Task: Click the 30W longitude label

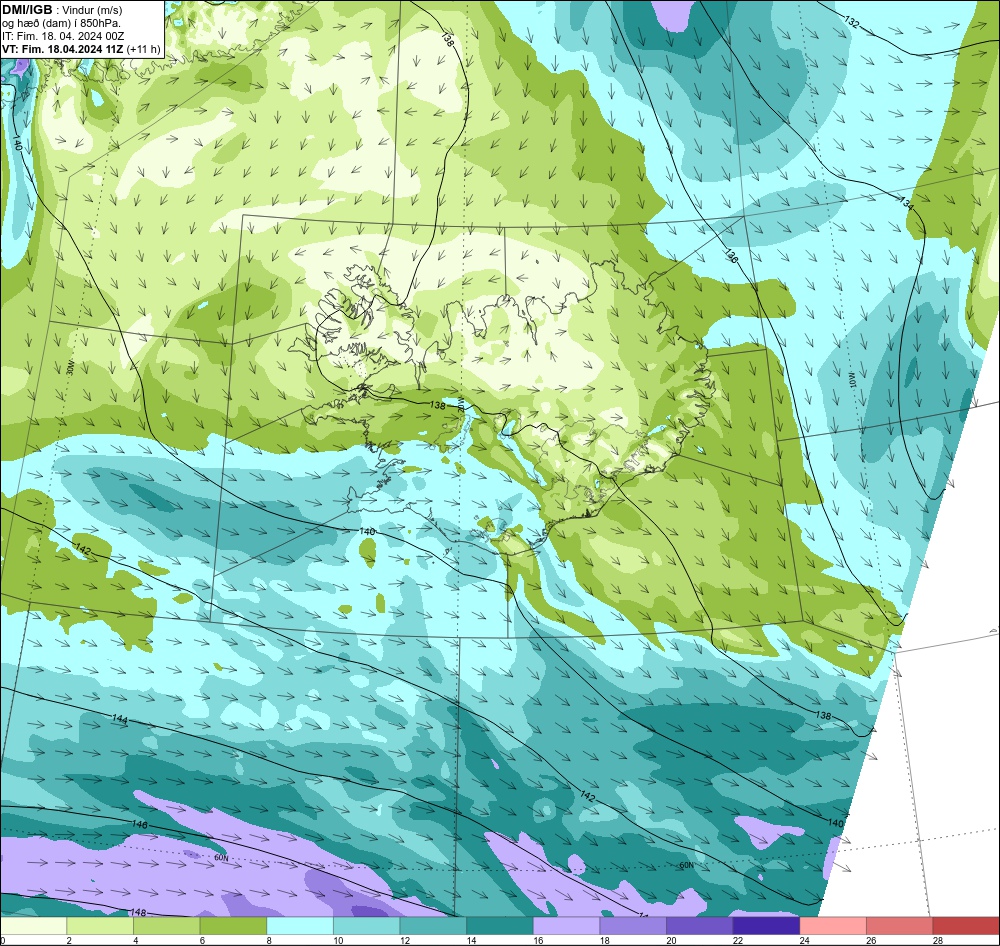Action: point(70,367)
